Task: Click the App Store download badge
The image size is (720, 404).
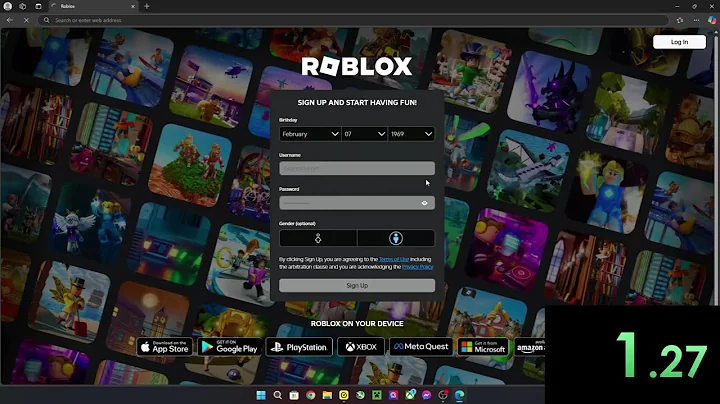Action: pos(165,347)
